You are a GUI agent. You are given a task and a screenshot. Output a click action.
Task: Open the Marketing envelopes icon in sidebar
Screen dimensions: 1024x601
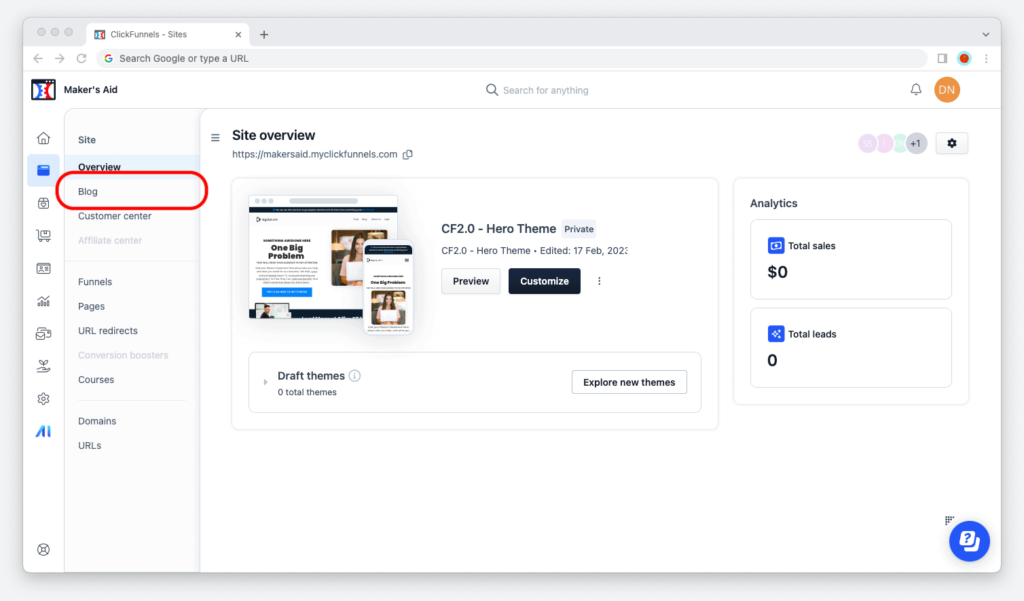click(x=43, y=334)
